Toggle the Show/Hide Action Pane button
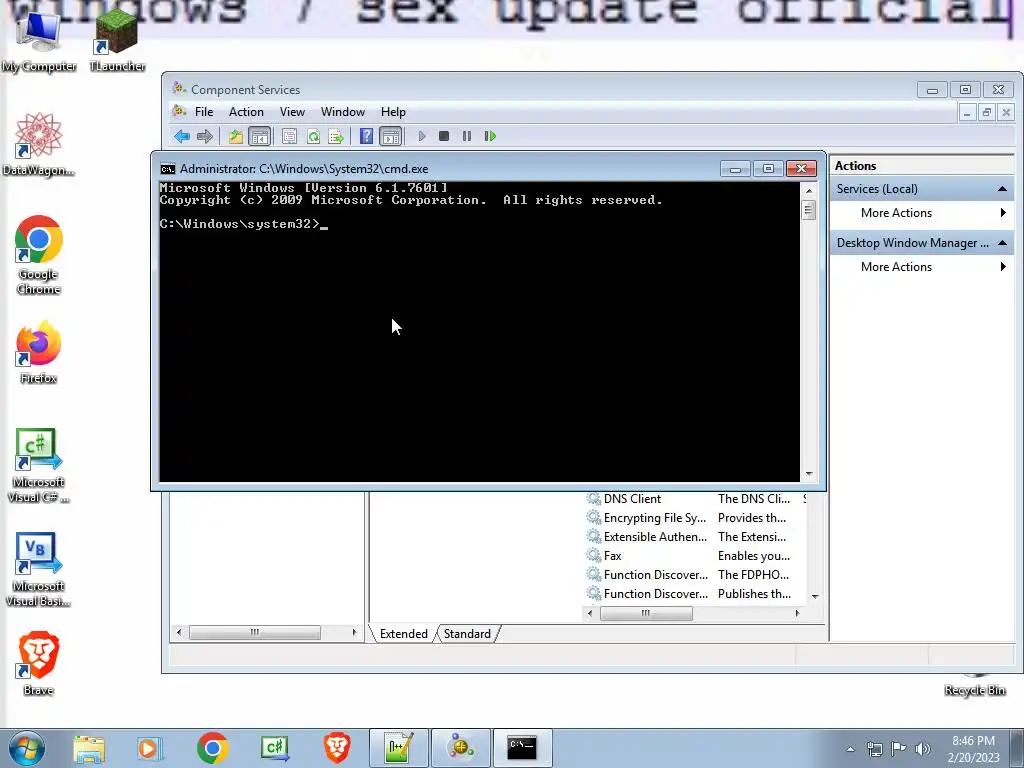Screen dimensions: 1024x768 391,136
